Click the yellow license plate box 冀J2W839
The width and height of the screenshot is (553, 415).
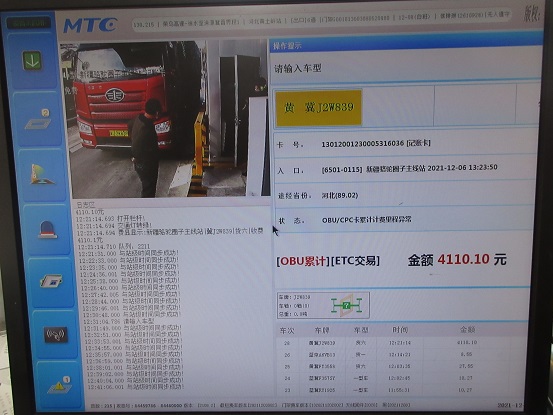pos(319,108)
